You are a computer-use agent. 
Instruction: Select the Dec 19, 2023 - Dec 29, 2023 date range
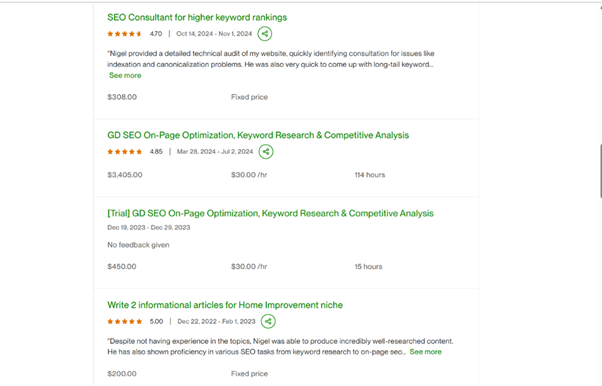(149, 227)
